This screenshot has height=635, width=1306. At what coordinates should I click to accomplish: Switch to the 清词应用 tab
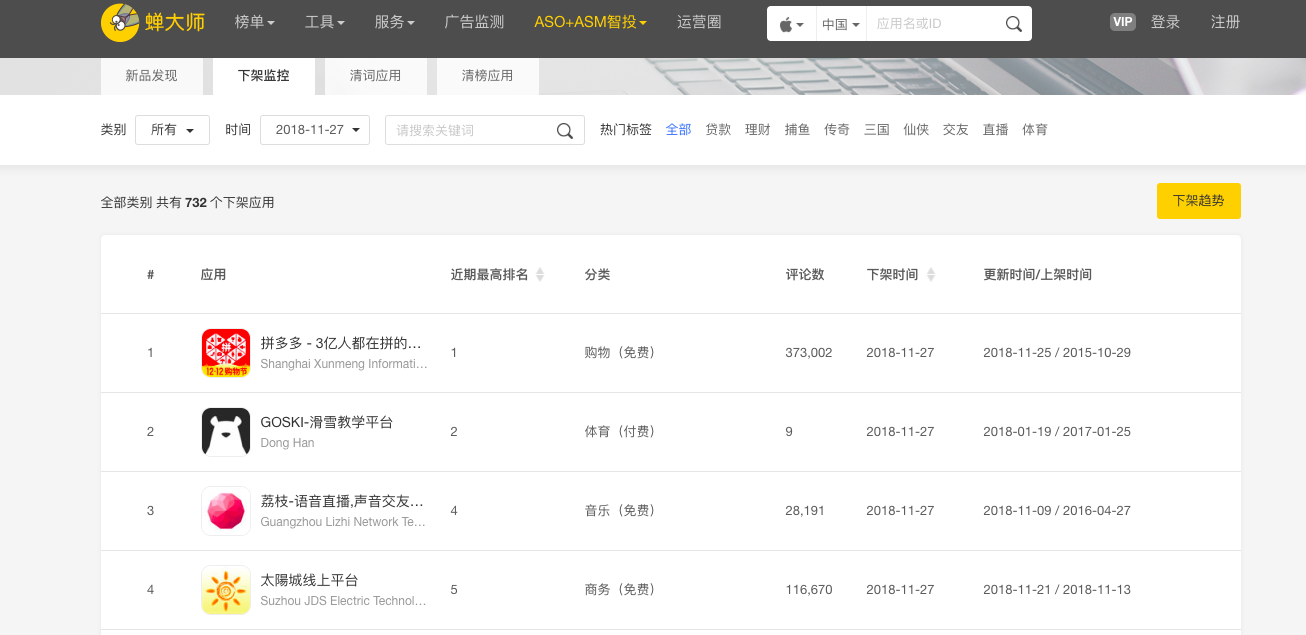click(376, 76)
